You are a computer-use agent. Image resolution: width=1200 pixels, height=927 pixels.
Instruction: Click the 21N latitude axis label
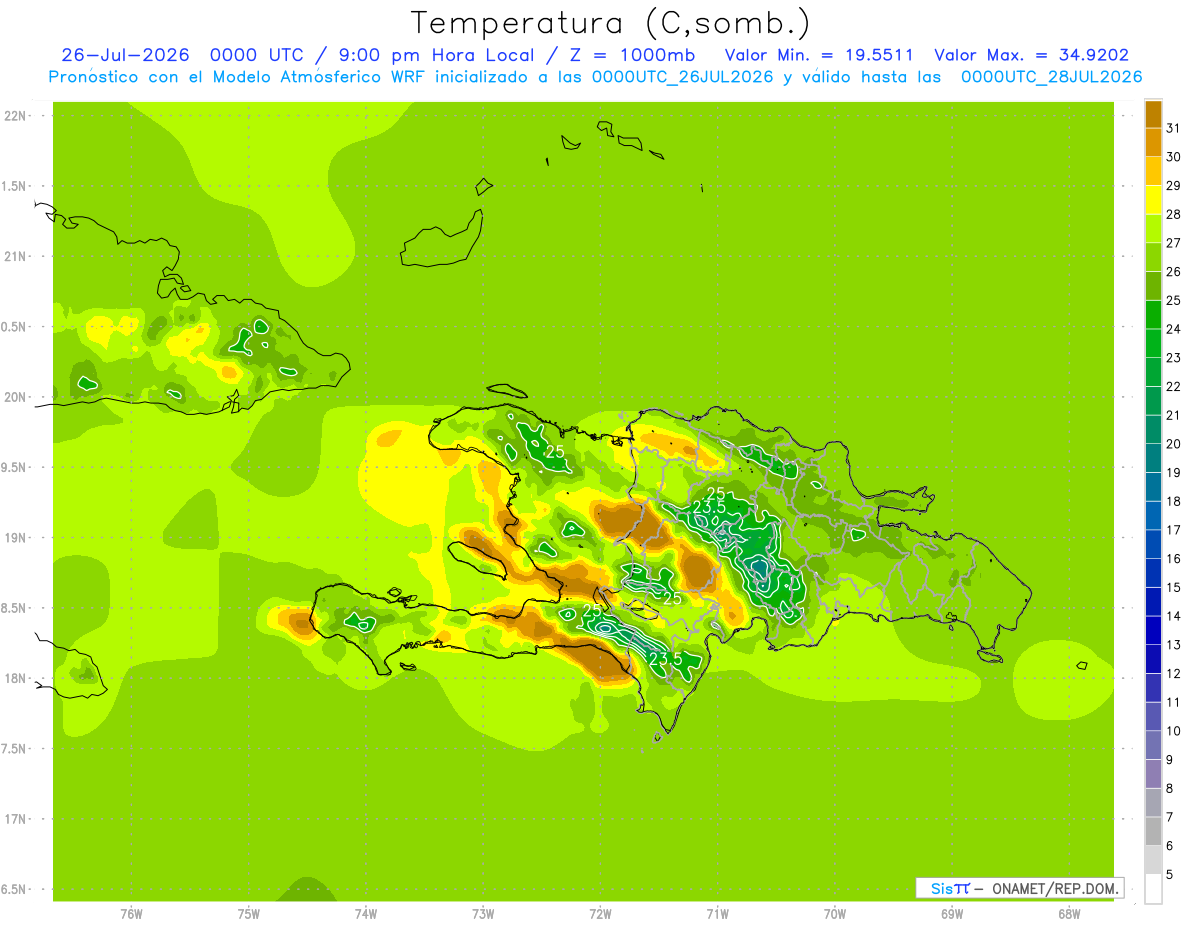15,256
